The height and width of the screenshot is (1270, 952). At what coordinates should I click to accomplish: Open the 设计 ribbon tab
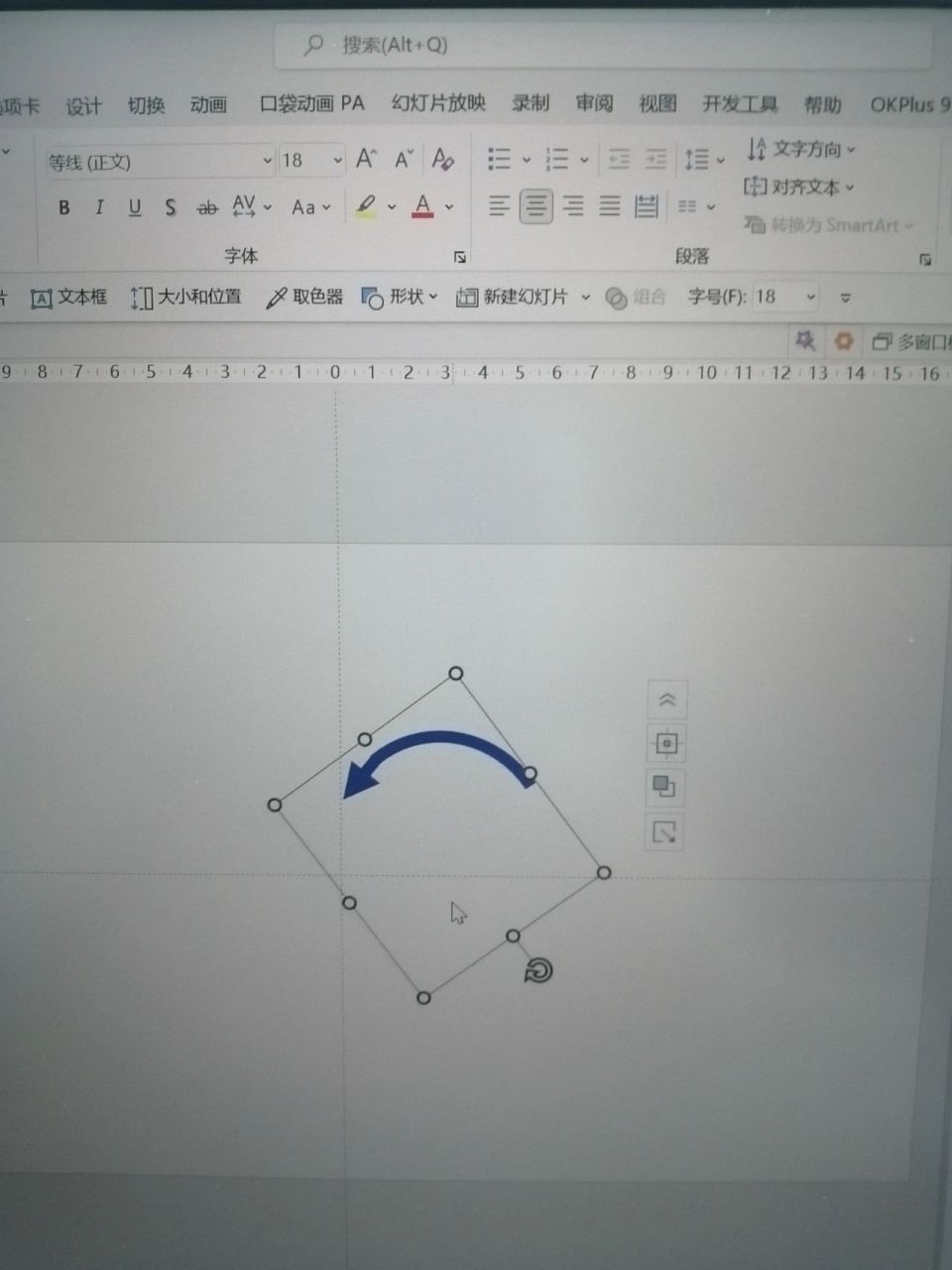[x=83, y=105]
